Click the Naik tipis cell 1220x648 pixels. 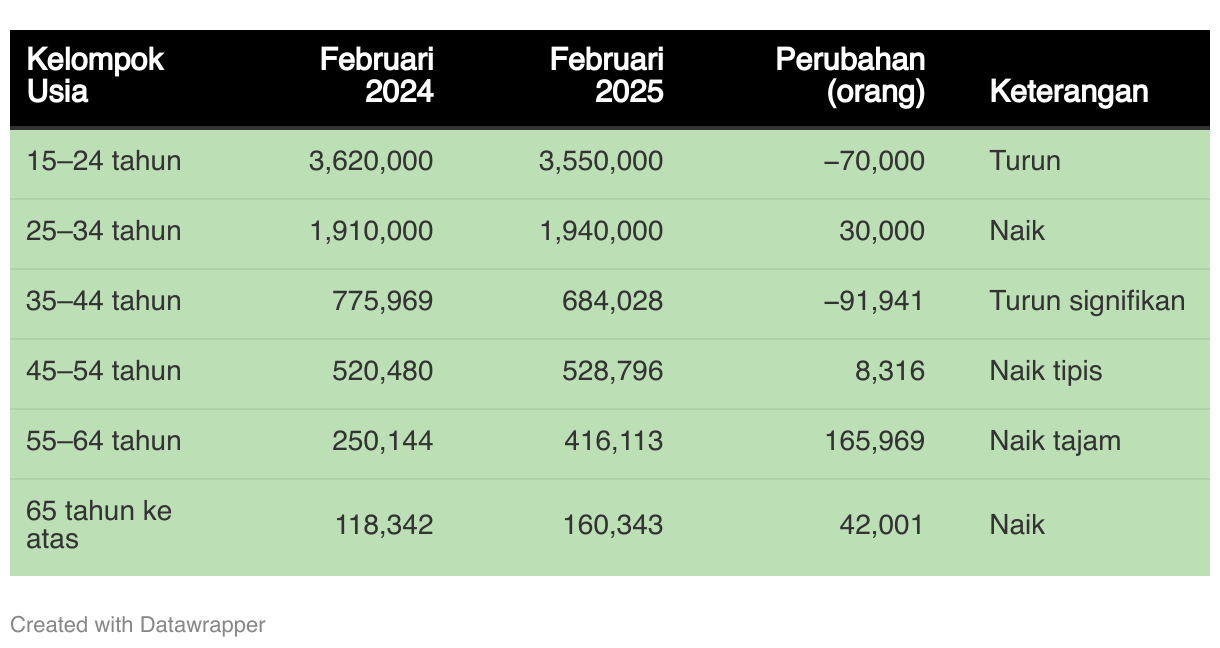[x=1045, y=371]
